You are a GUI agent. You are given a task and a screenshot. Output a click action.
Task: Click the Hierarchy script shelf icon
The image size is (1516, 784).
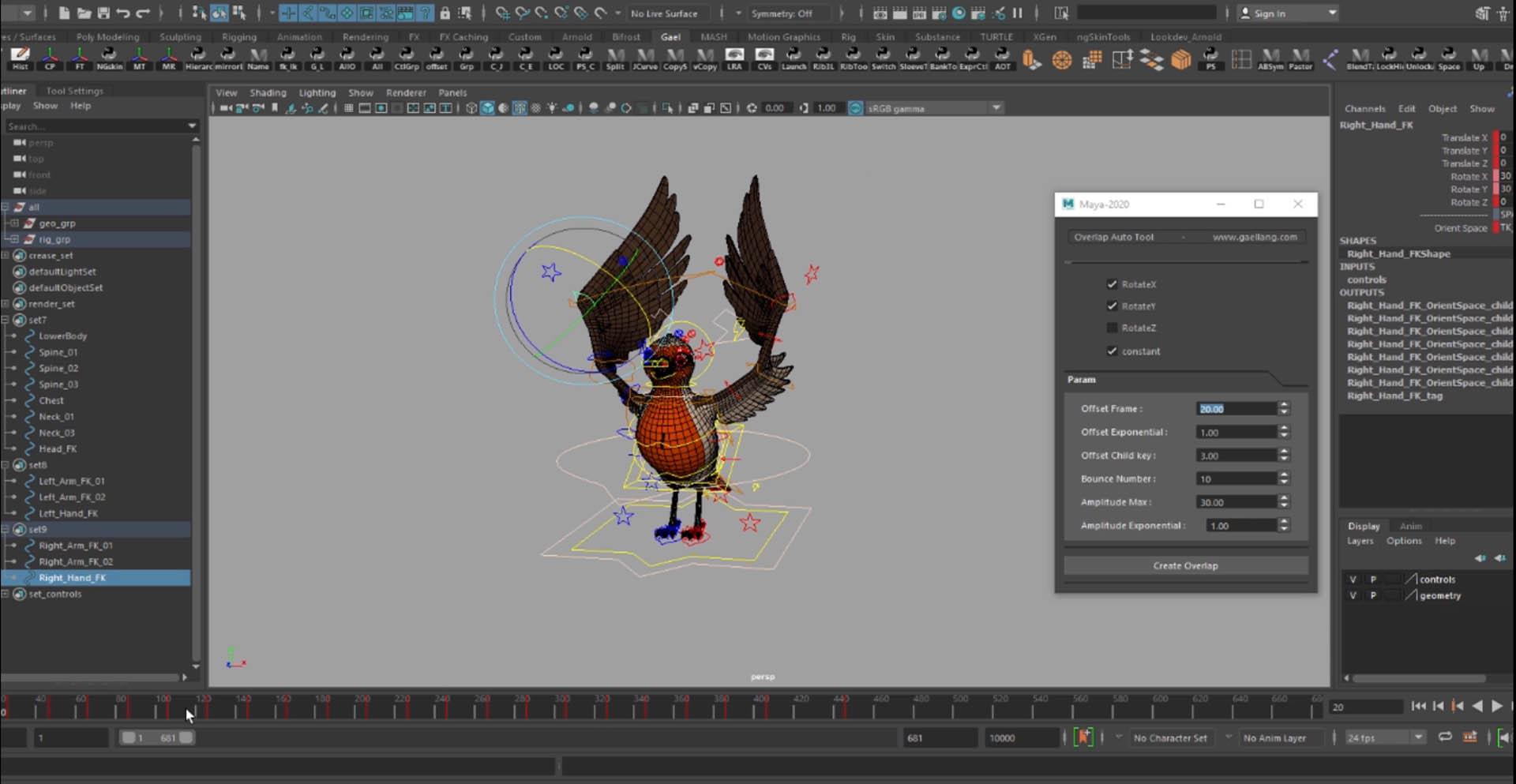pyautogui.click(x=197, y=58)
